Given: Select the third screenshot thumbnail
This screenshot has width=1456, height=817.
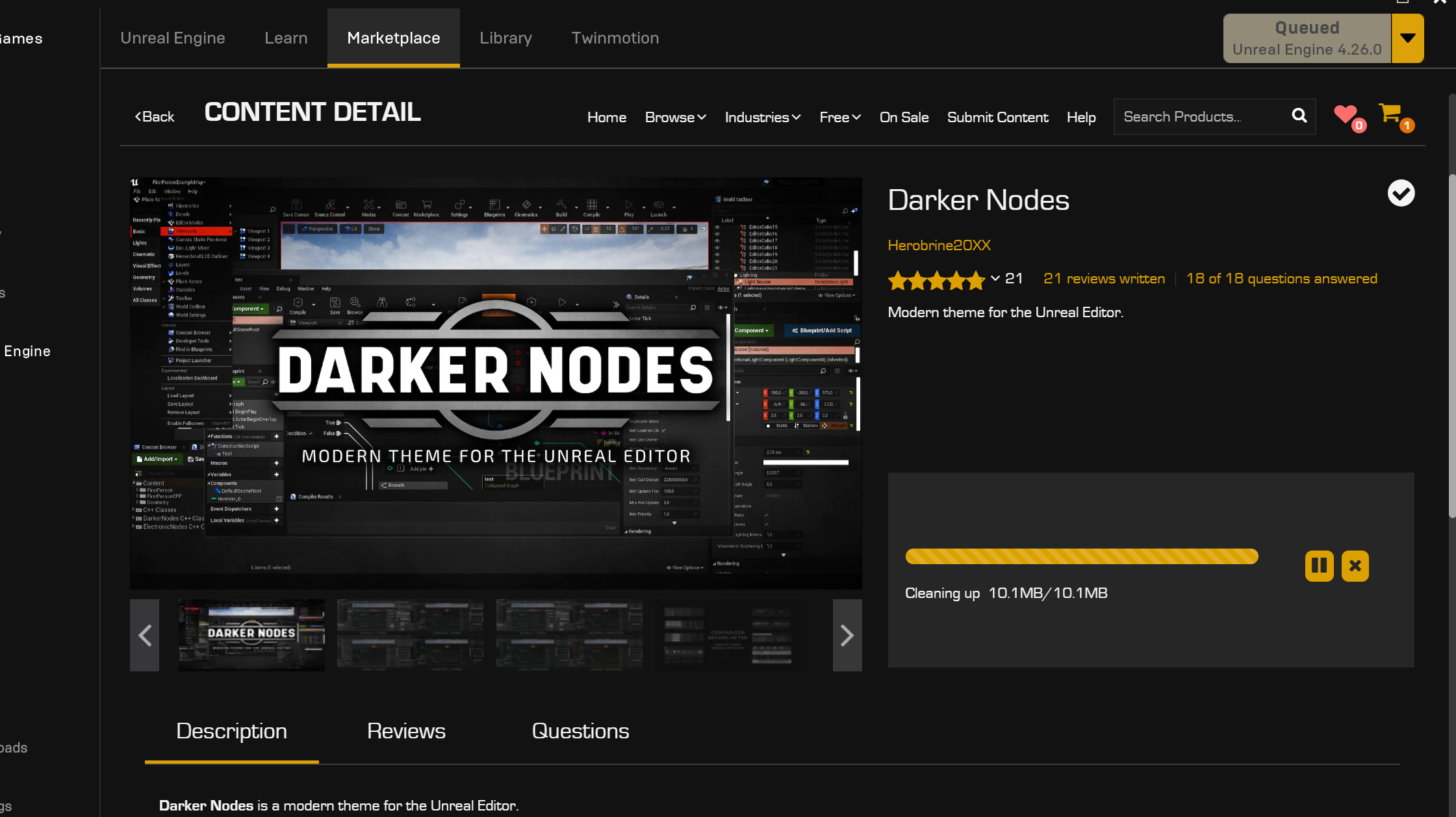Looking at the screenshot, I should (x=569, y=635).
